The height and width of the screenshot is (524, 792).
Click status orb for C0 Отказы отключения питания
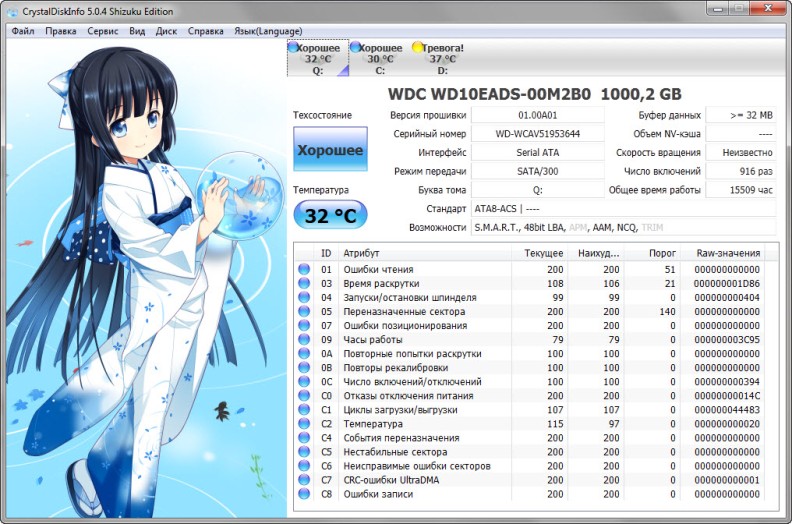pyautogui.click(x=304, y=396)
